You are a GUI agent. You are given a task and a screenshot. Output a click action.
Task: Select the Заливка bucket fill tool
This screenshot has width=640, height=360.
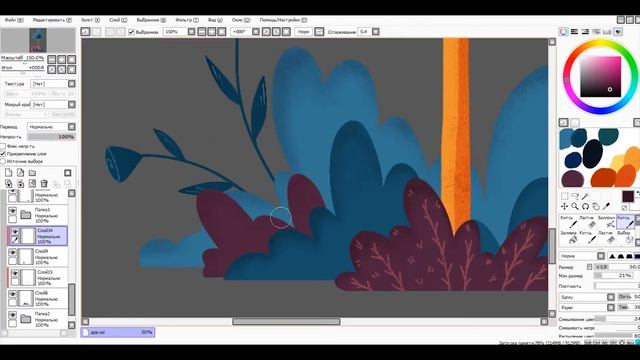pyautogui.click(x=568, y=237)
